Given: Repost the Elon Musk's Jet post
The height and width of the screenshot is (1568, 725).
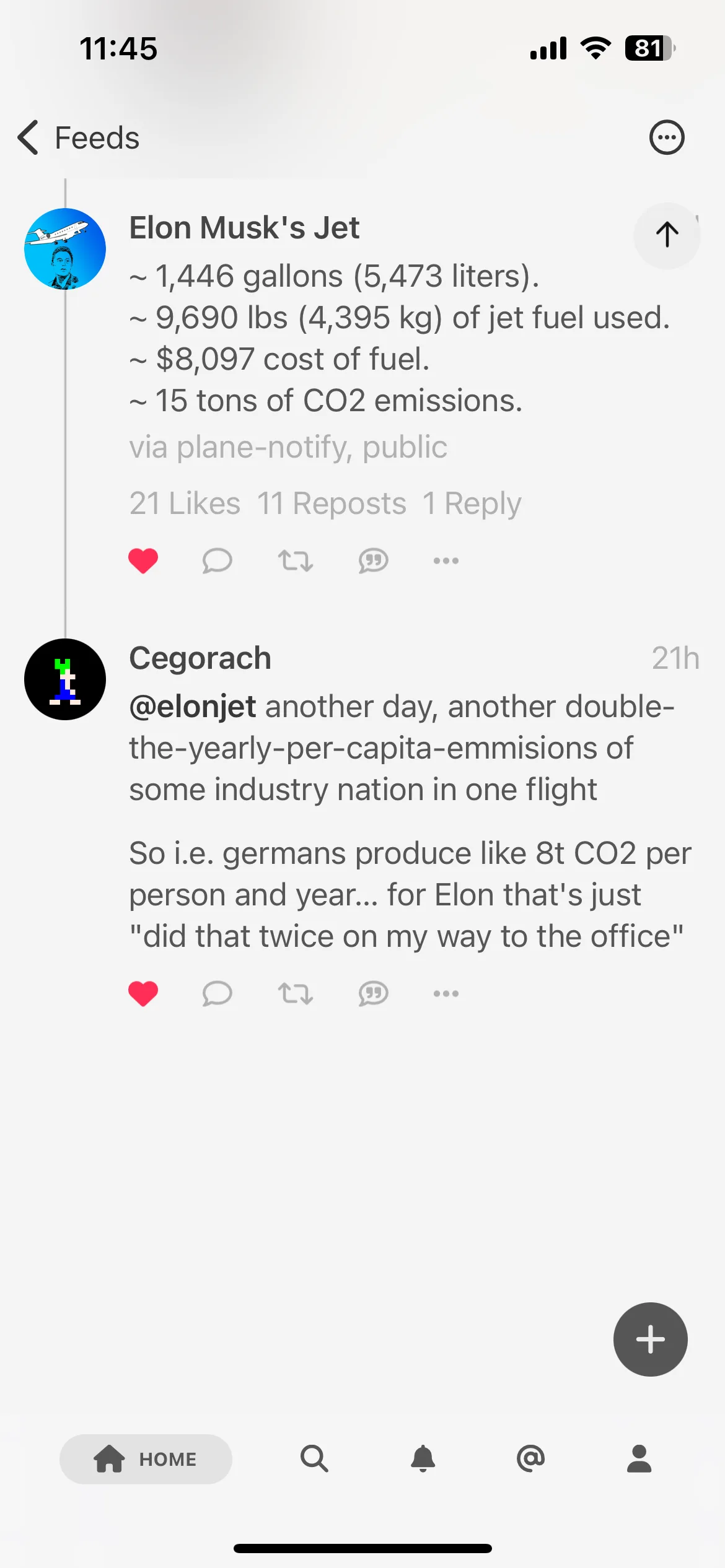Looking at the screenshot, I should pos(295,561).
